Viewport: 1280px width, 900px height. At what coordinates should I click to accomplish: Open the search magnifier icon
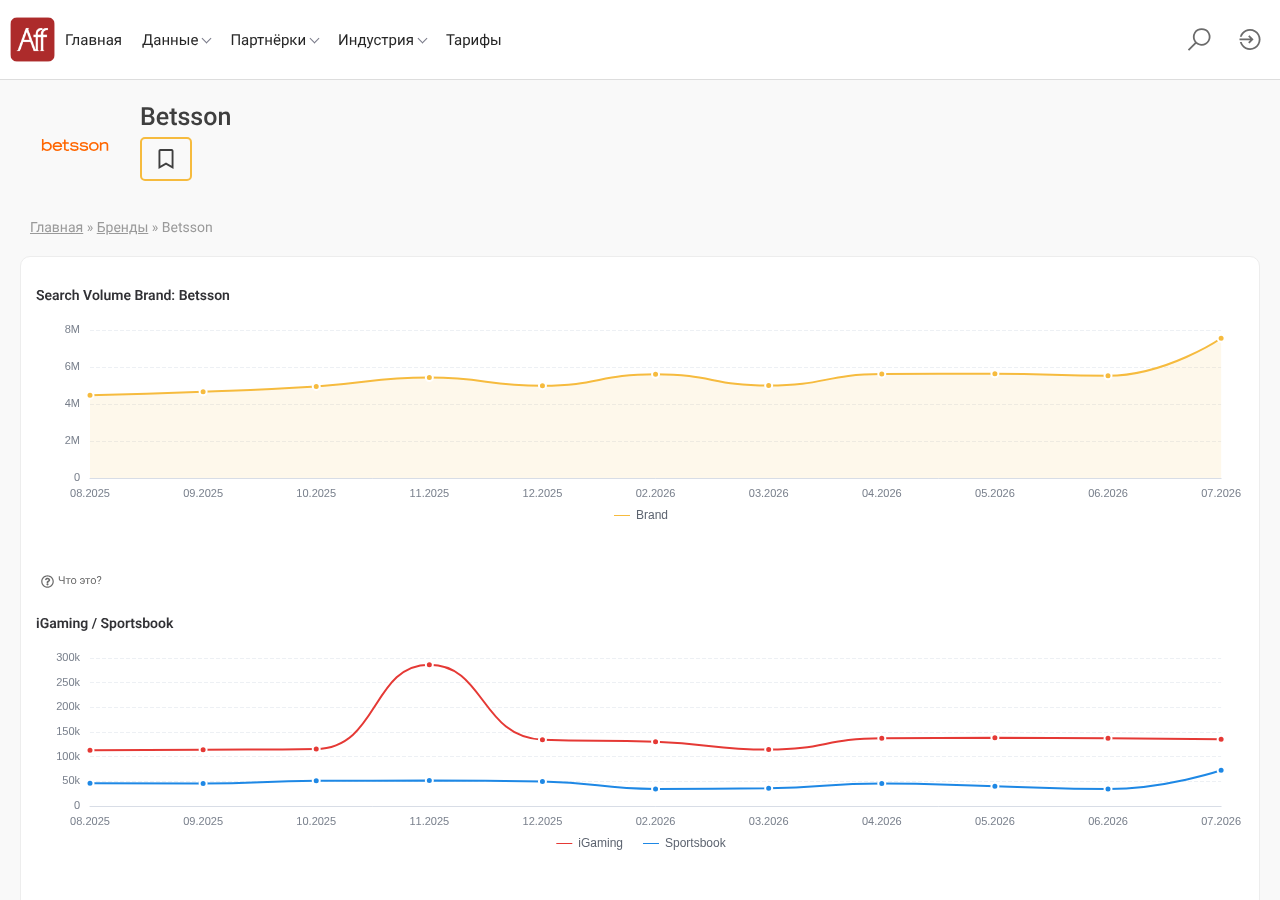1199,40
